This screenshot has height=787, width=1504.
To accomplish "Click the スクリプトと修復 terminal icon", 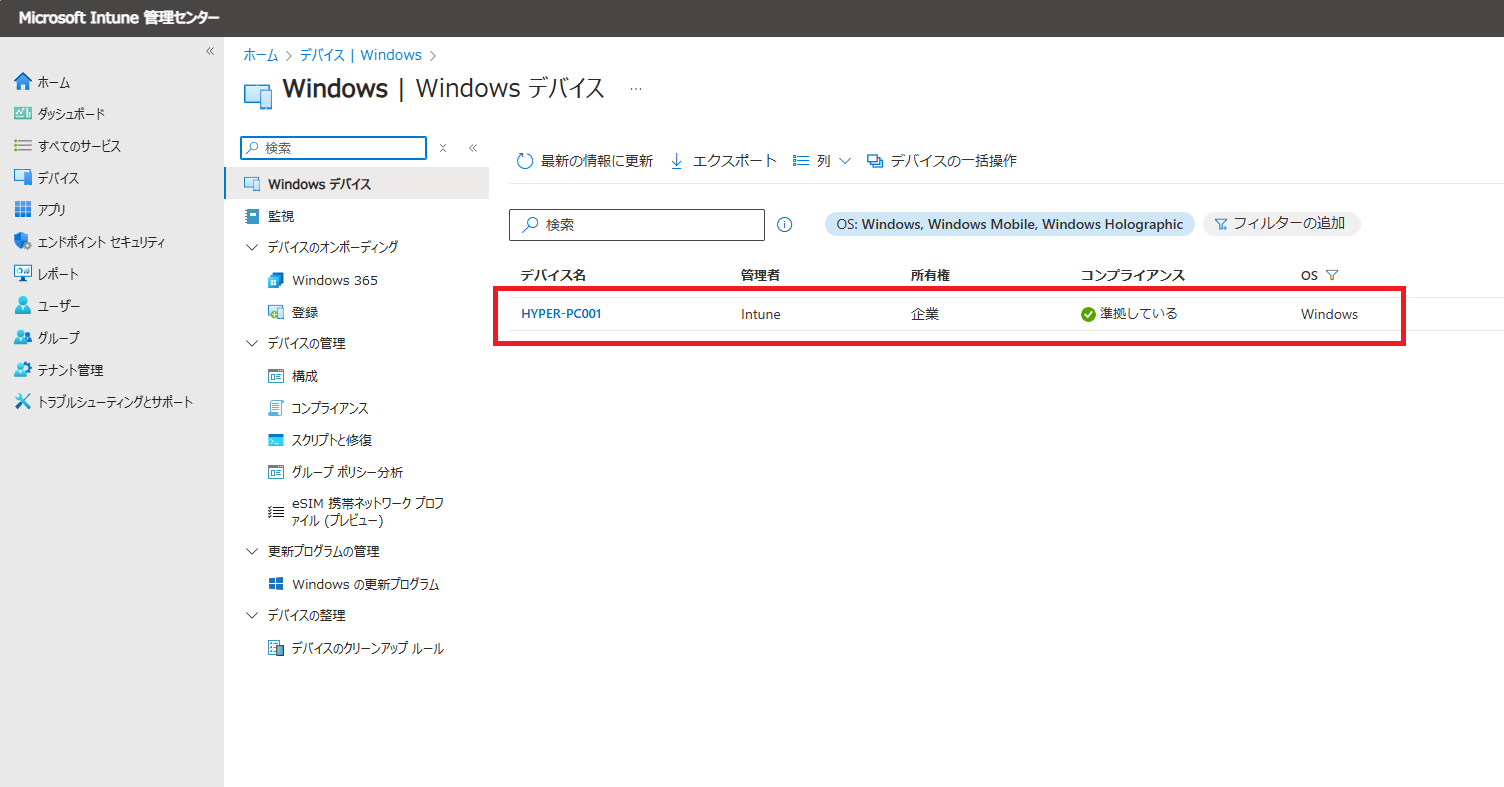I will click(276, 440).
